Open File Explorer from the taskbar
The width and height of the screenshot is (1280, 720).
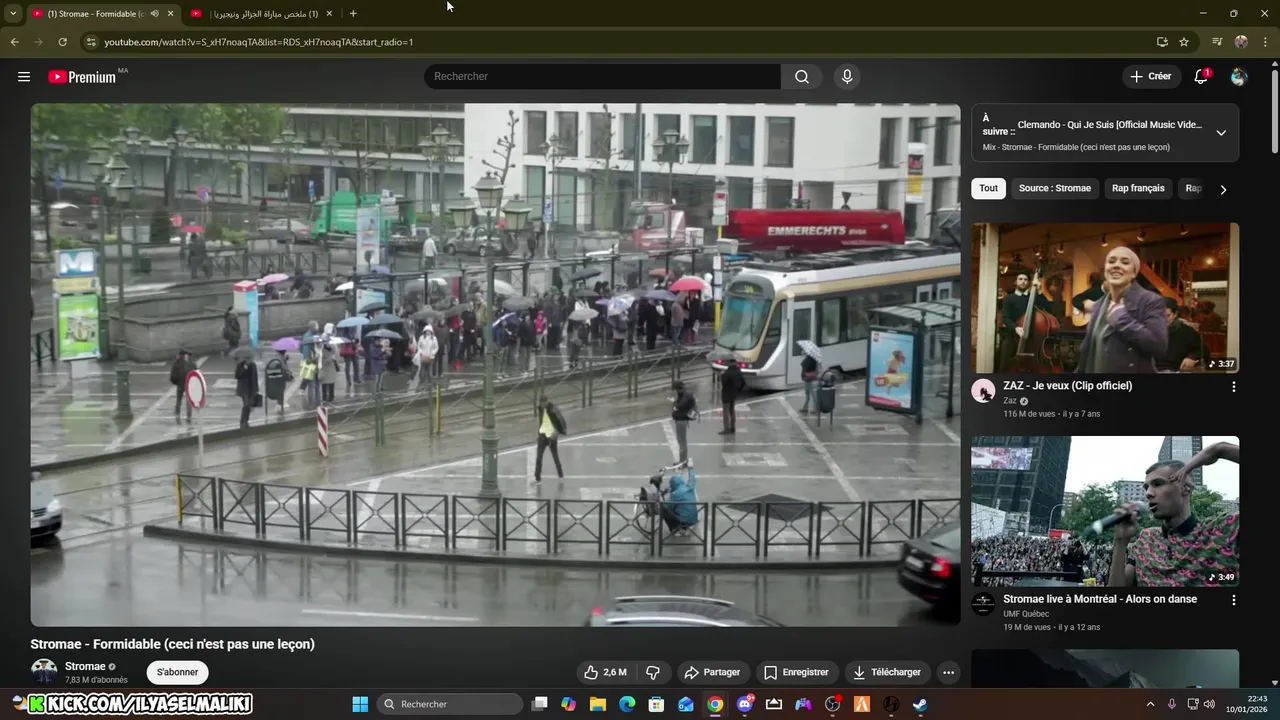pos(598,704)
